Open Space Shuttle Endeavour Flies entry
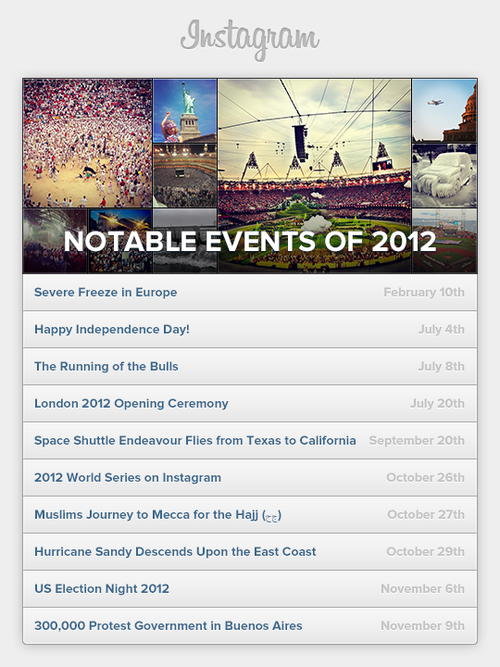This screenshot has height=667, width=500. pyautogui.click(x=195, y=440)
